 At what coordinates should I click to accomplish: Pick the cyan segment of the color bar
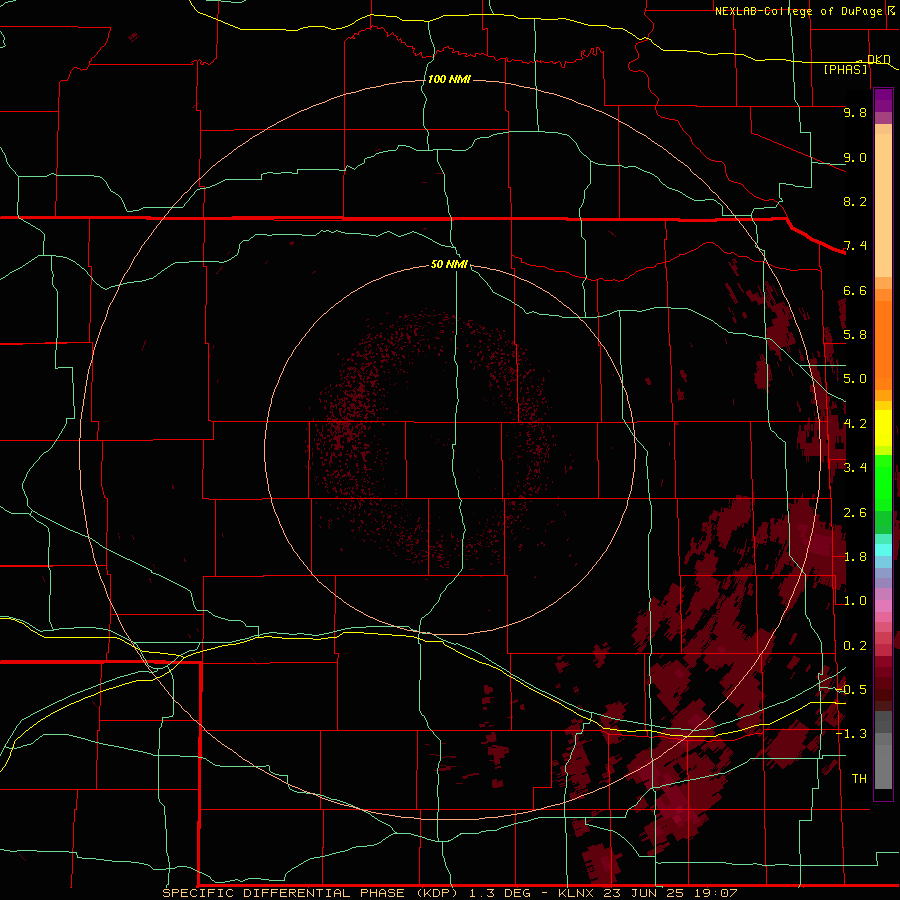[x=883, y=550]
